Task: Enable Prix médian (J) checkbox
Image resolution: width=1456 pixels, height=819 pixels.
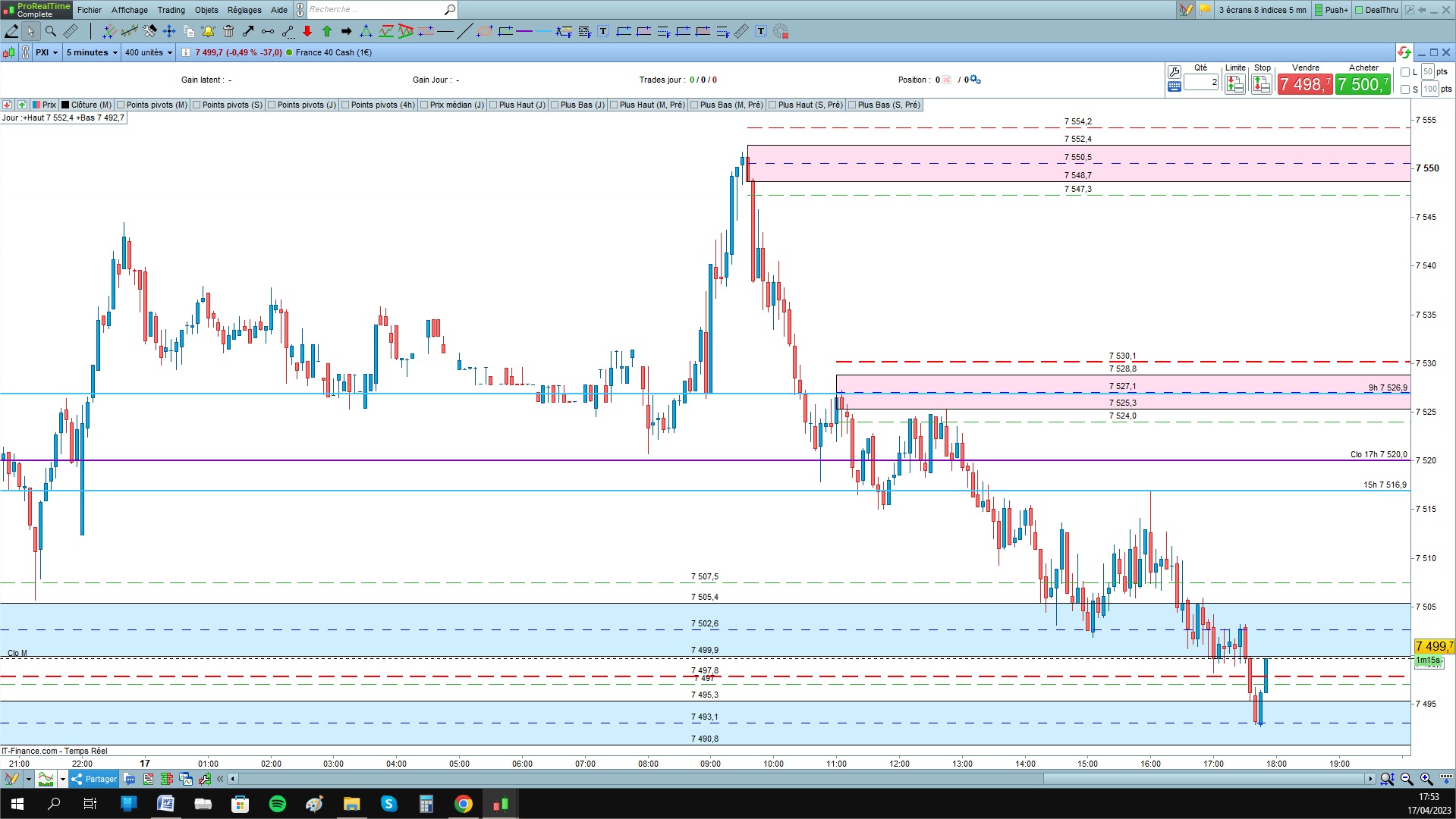Action: tap(424, 105)
